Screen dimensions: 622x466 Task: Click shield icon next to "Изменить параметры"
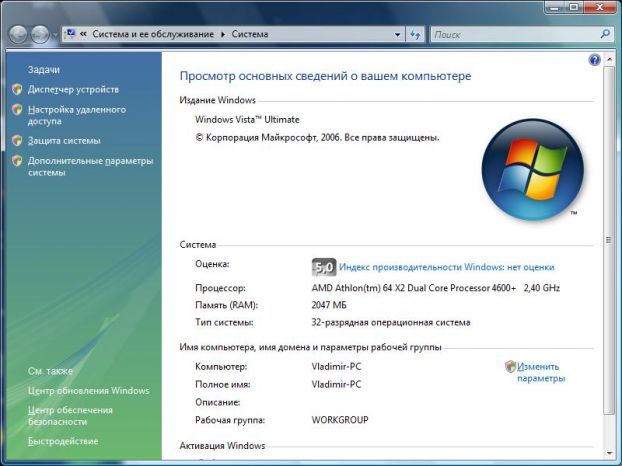click(x=511, y=366)
